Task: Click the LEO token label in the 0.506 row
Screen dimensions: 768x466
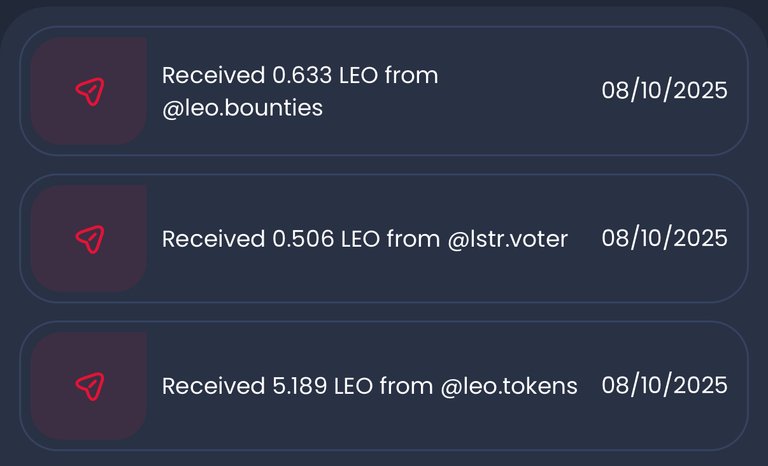Action: pos(360,239)
